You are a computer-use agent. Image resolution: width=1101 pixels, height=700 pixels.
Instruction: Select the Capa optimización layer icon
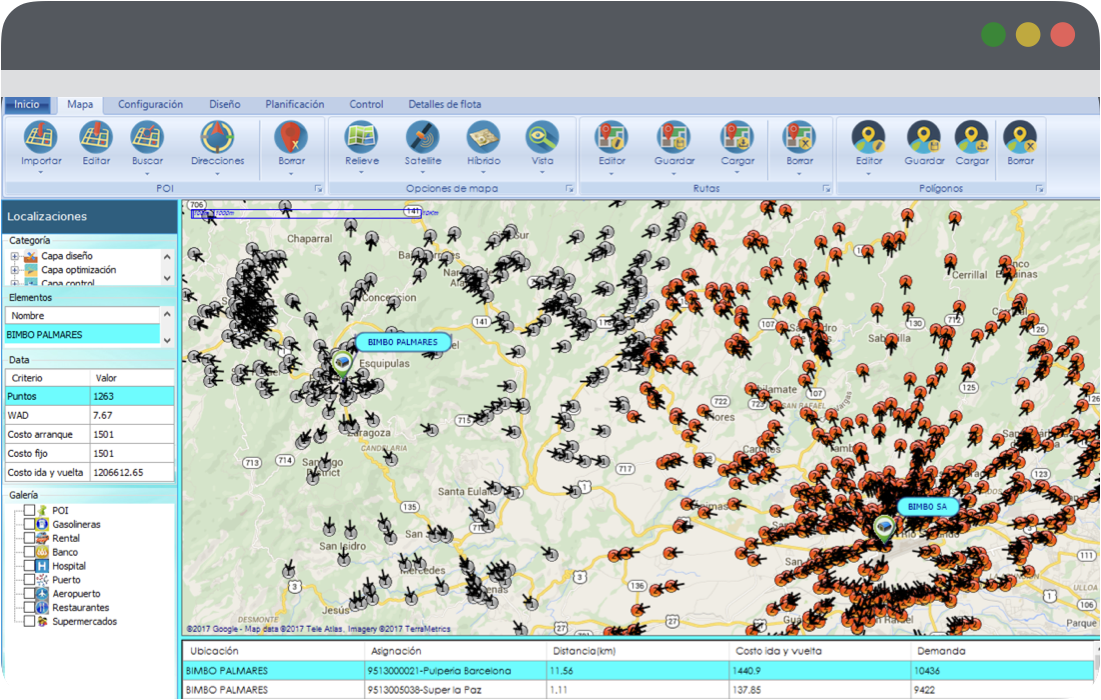pos(30,270)
